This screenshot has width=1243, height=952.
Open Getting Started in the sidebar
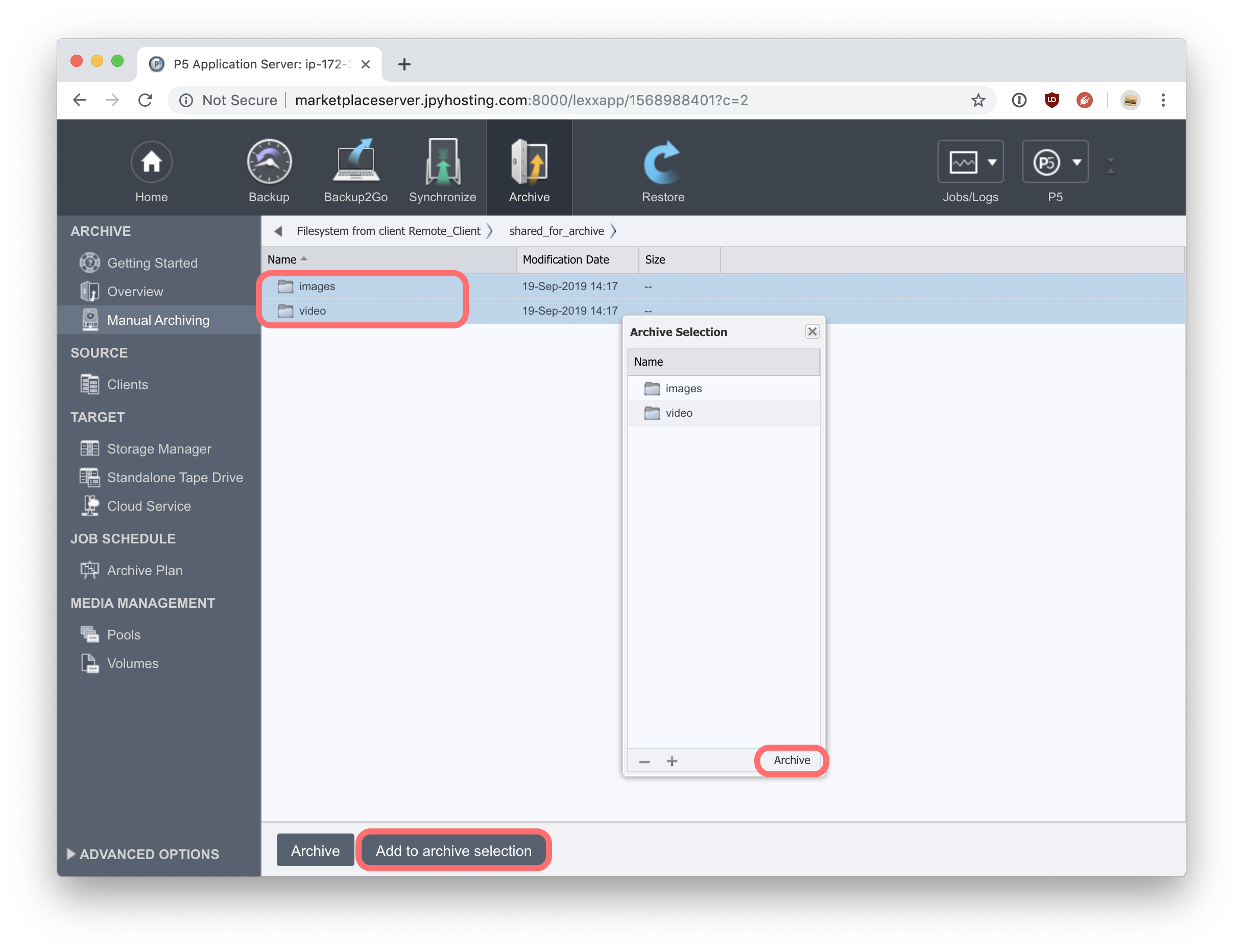point(152,263)
